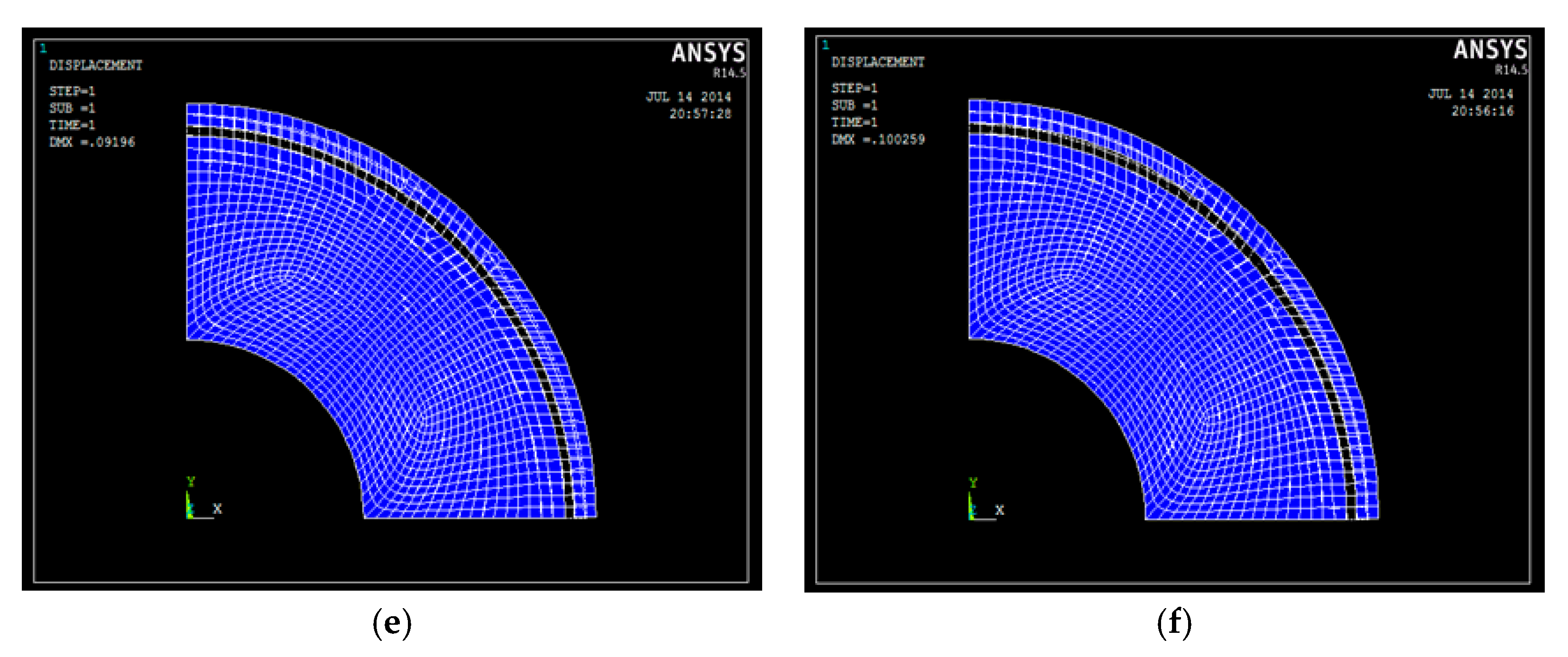Click the R14.5 version label in left plot
Image resolution: width=1568 pixels, height=657 pixels.
[x=729, y=73]
